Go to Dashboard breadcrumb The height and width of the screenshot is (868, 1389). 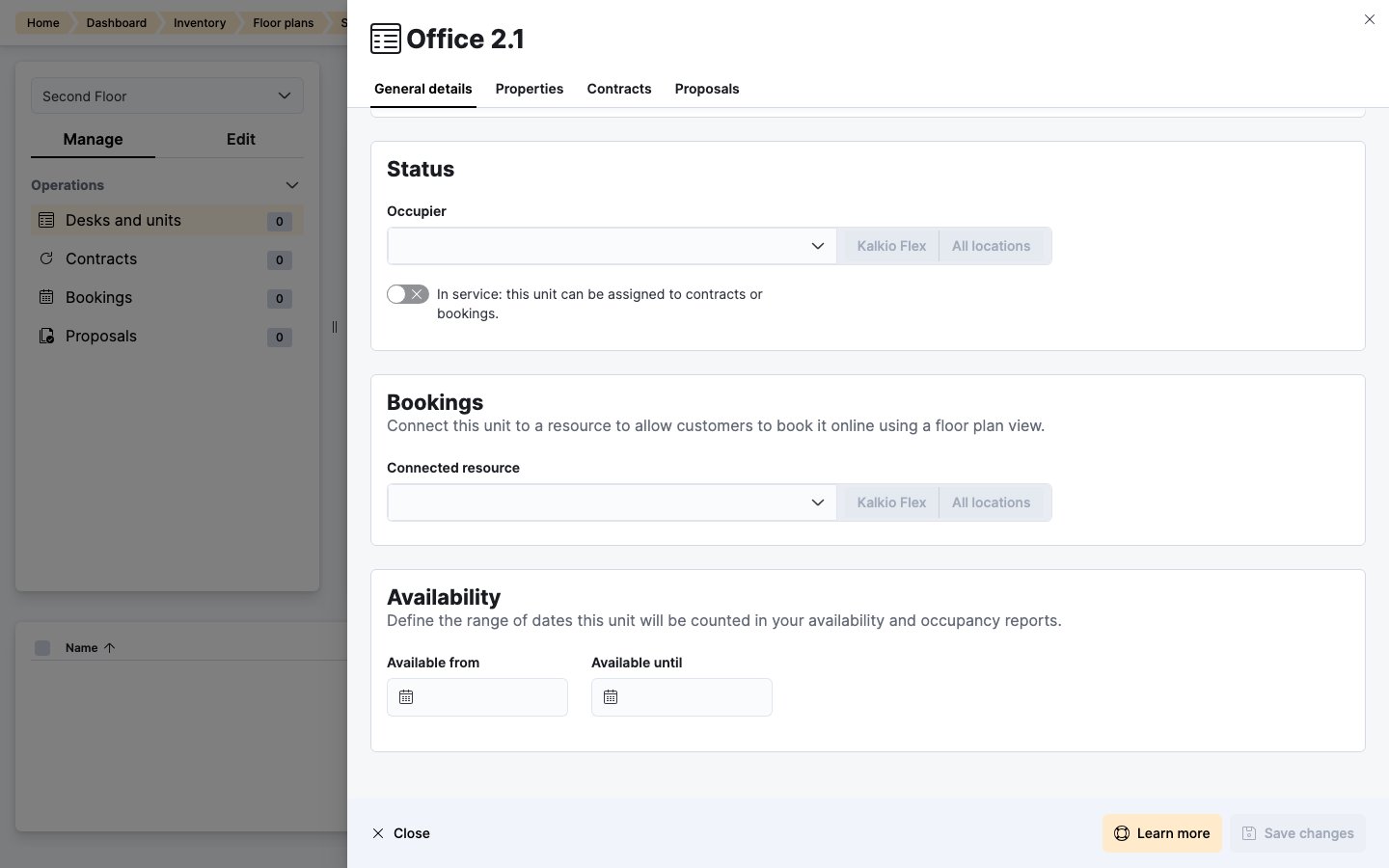(117, 23)
